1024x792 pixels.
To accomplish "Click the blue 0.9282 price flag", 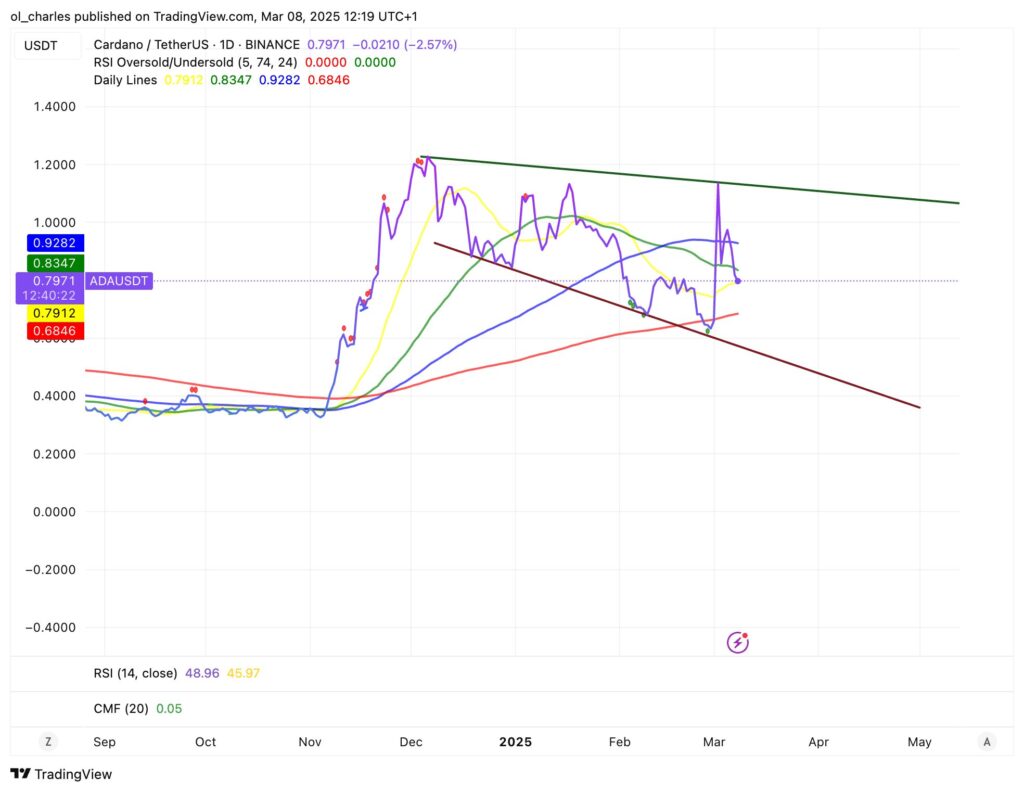I will 54,242.
